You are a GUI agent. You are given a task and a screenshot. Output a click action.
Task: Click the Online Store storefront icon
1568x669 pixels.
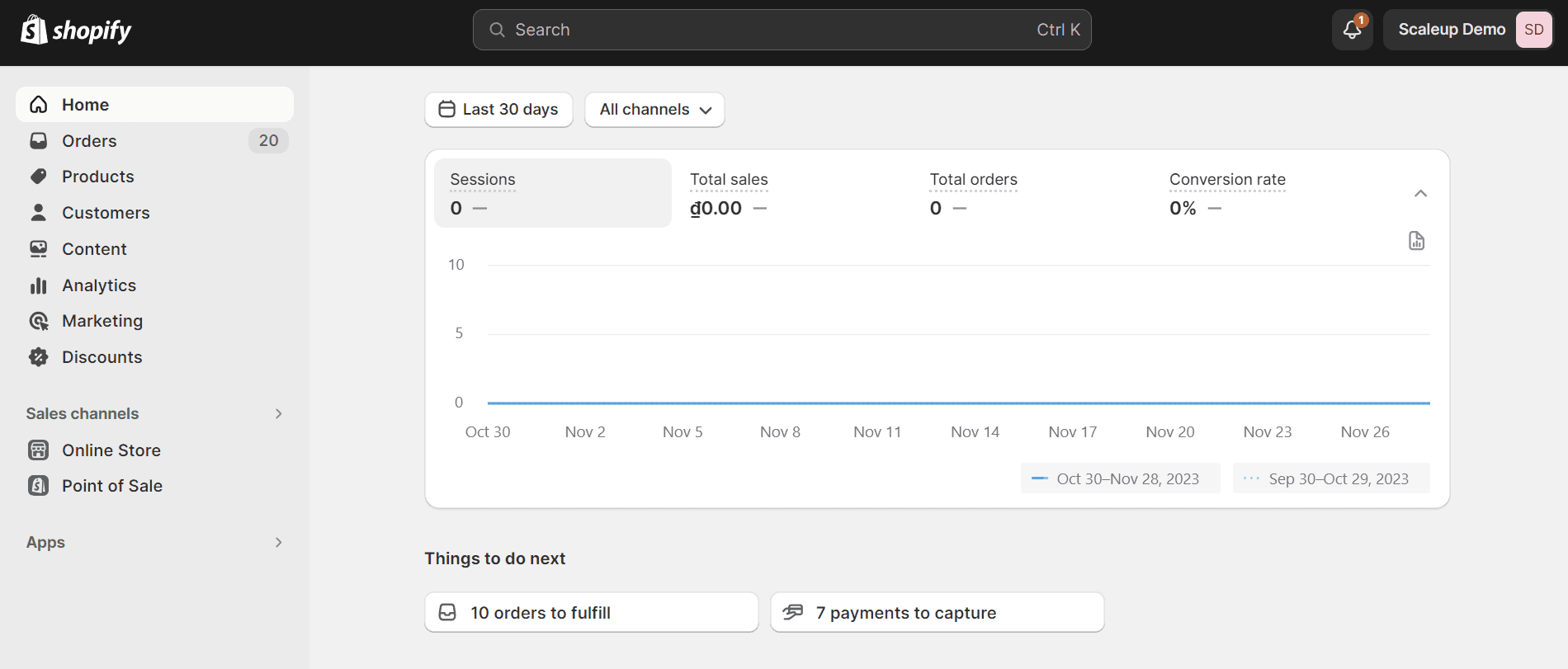click(39, 450)
